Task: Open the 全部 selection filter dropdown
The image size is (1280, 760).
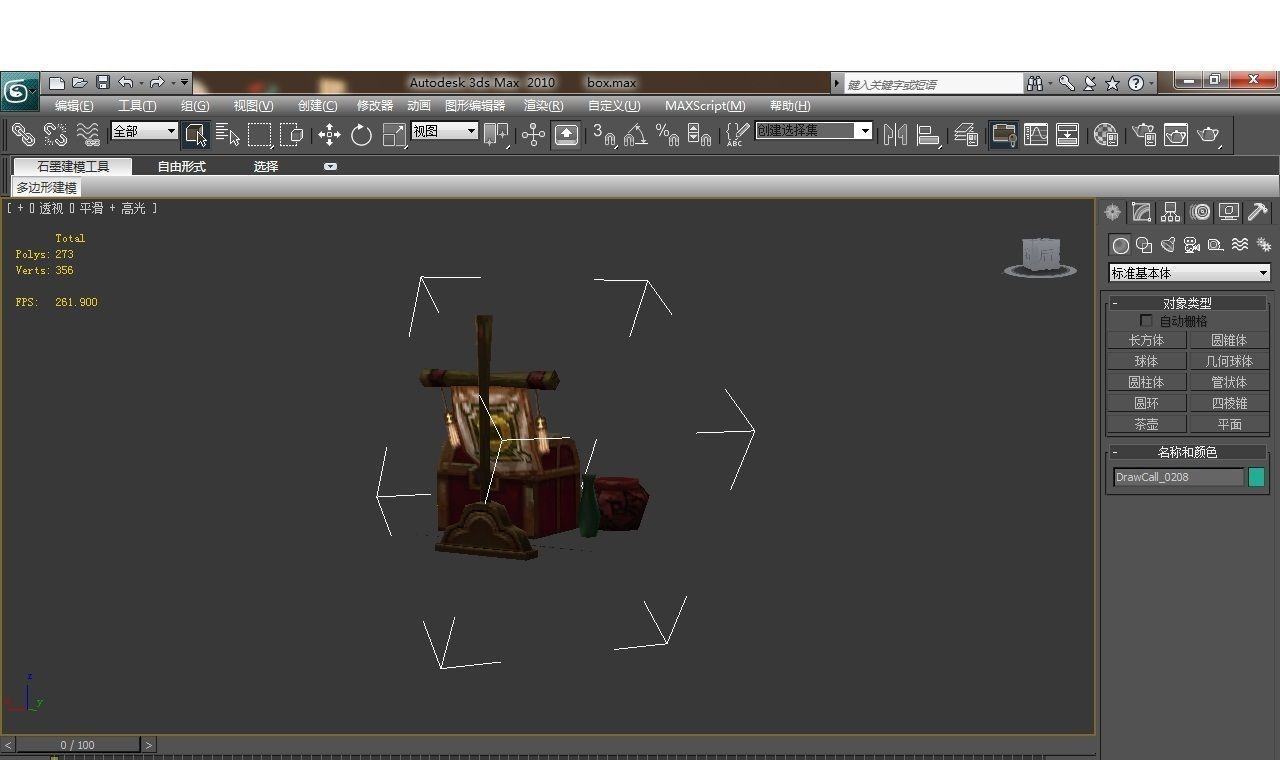Action: coord(144,131)
